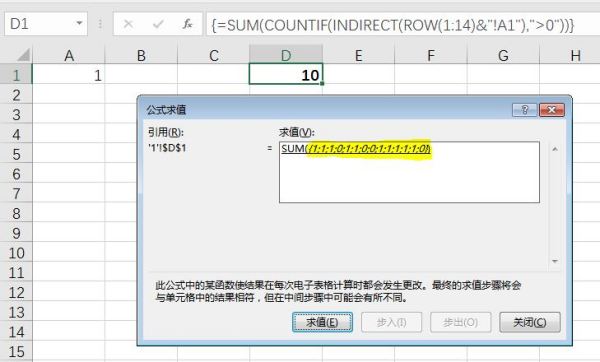Select row 2 header
The width and height of the screenshot is (600, 362).
pos(16,95)
